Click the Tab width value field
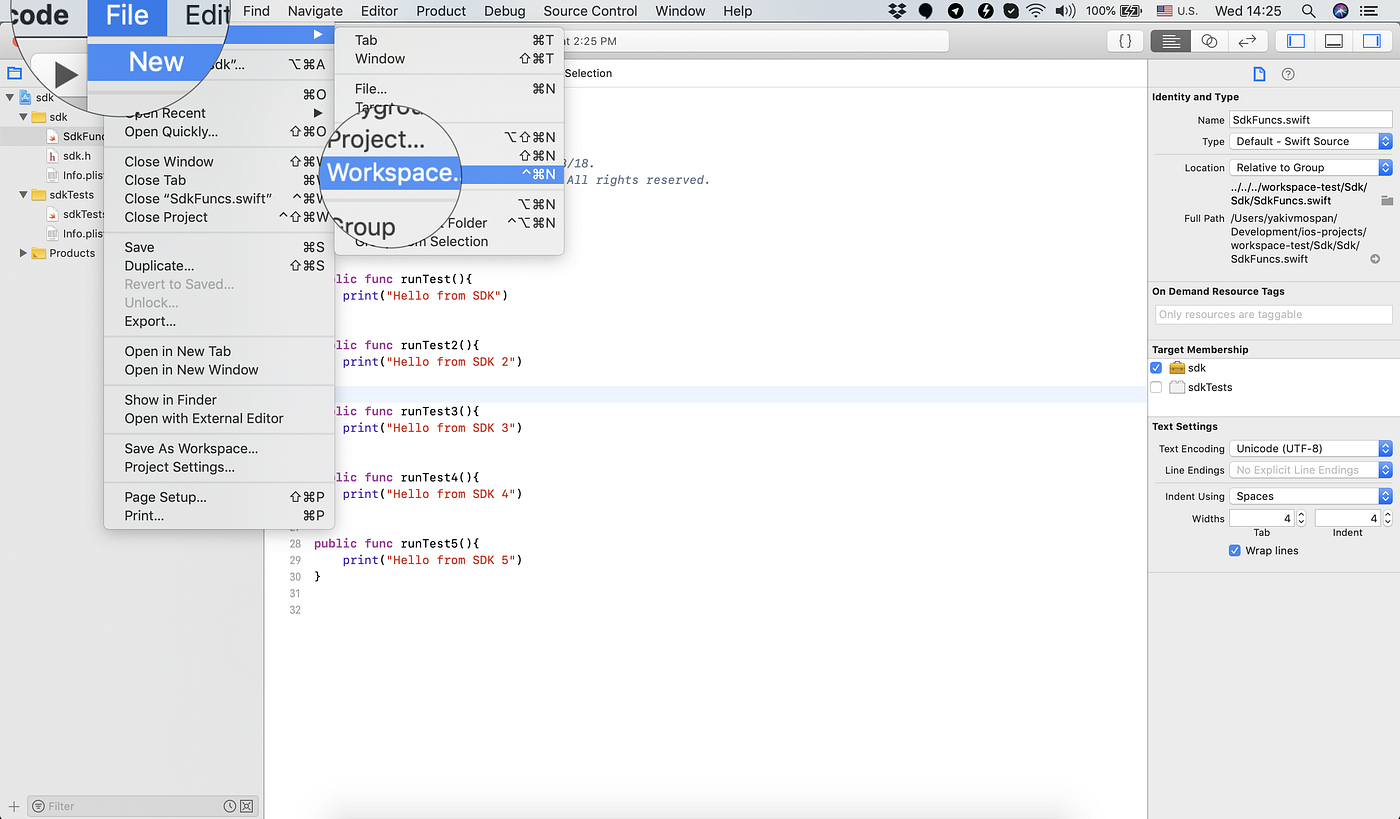This screenshot has height=819, width=1400. point(1261,518)
